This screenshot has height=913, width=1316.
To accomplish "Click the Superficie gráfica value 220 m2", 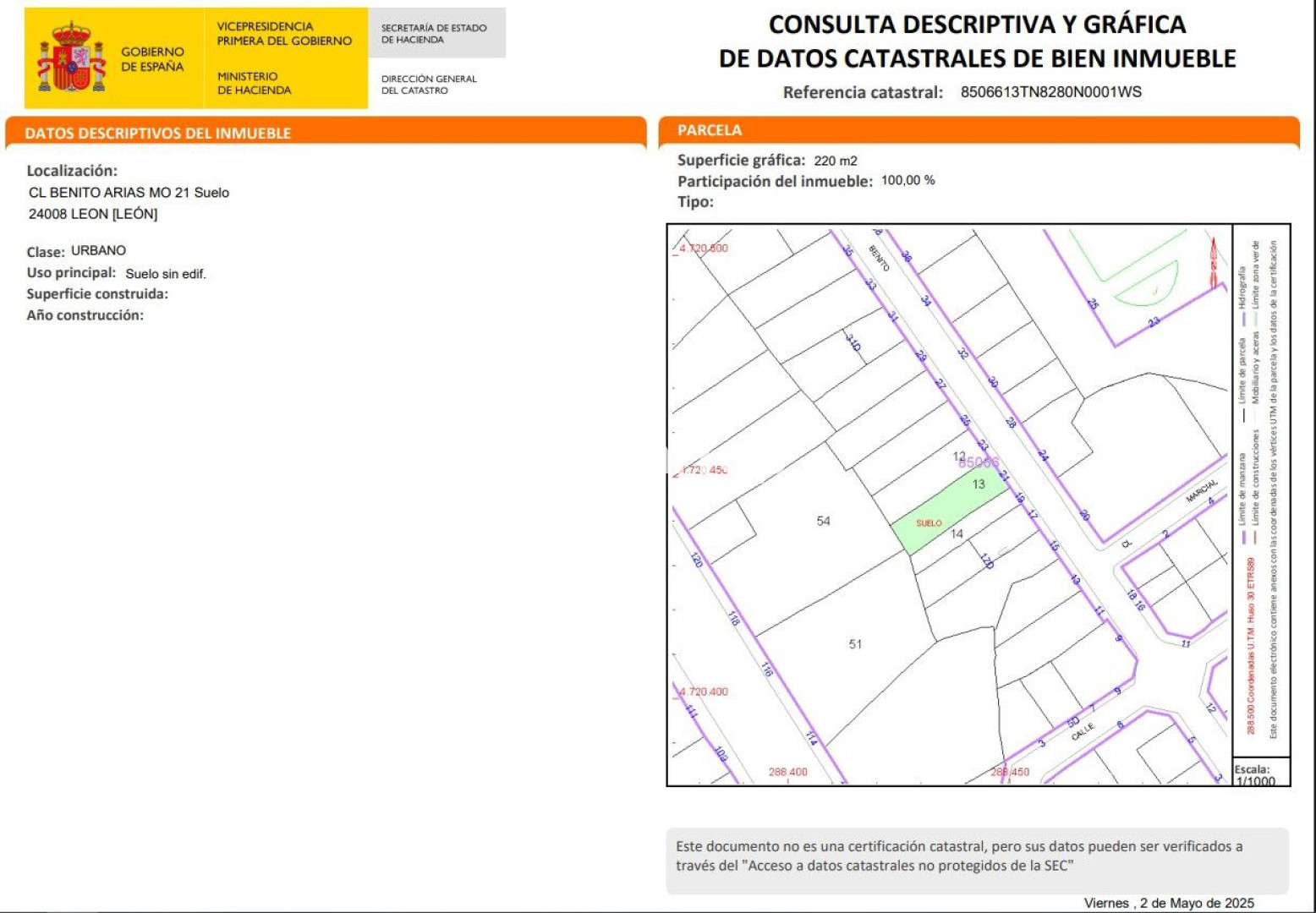I will pyautogui.click(x=836, y=161).
